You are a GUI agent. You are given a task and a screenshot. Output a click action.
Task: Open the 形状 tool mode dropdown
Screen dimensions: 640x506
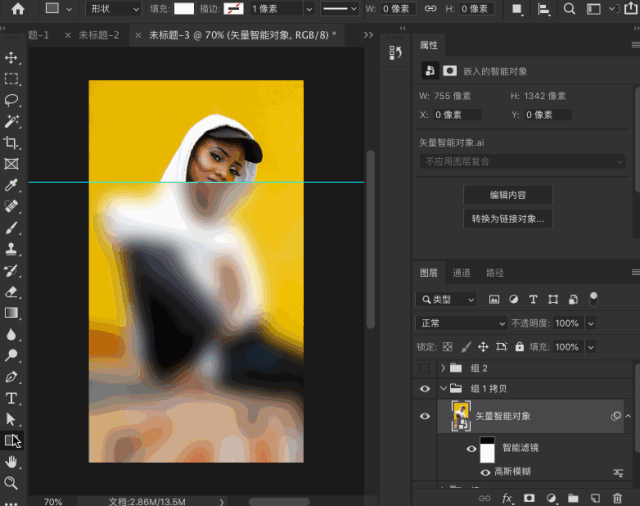(114, 9)
